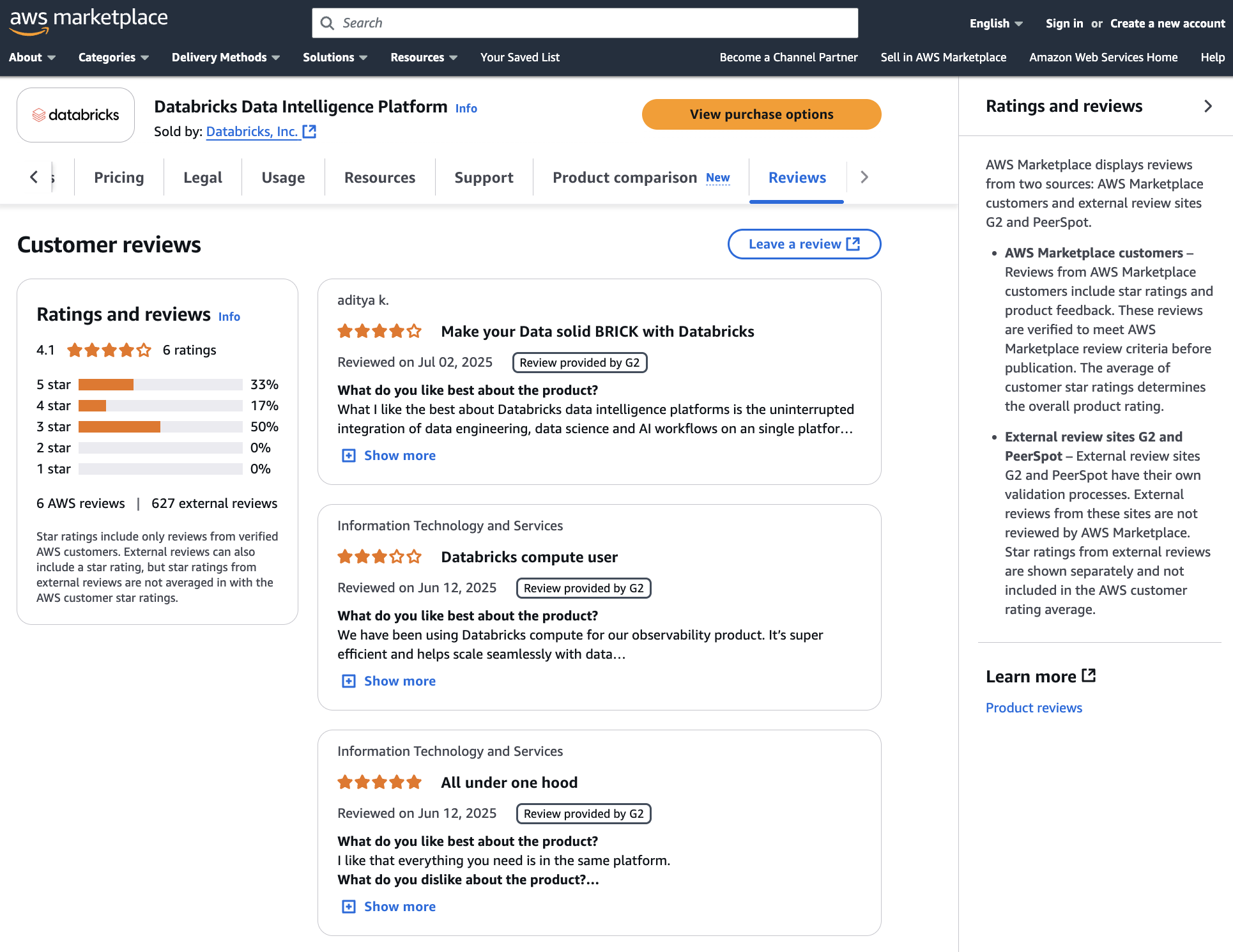Collapse the Ratings and reviews side panel
Viewport: 1233px width, 952px height.
point(1207,106)
